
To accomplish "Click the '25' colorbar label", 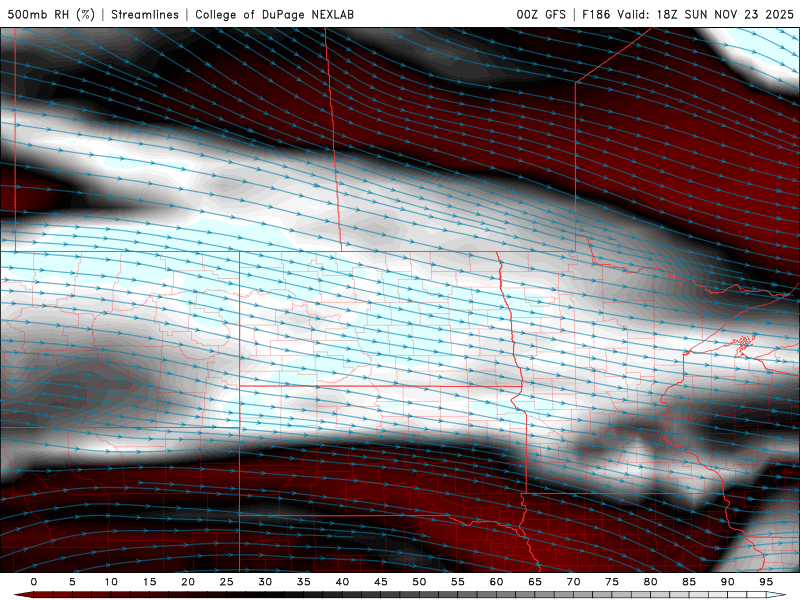I will click(227, 582).
